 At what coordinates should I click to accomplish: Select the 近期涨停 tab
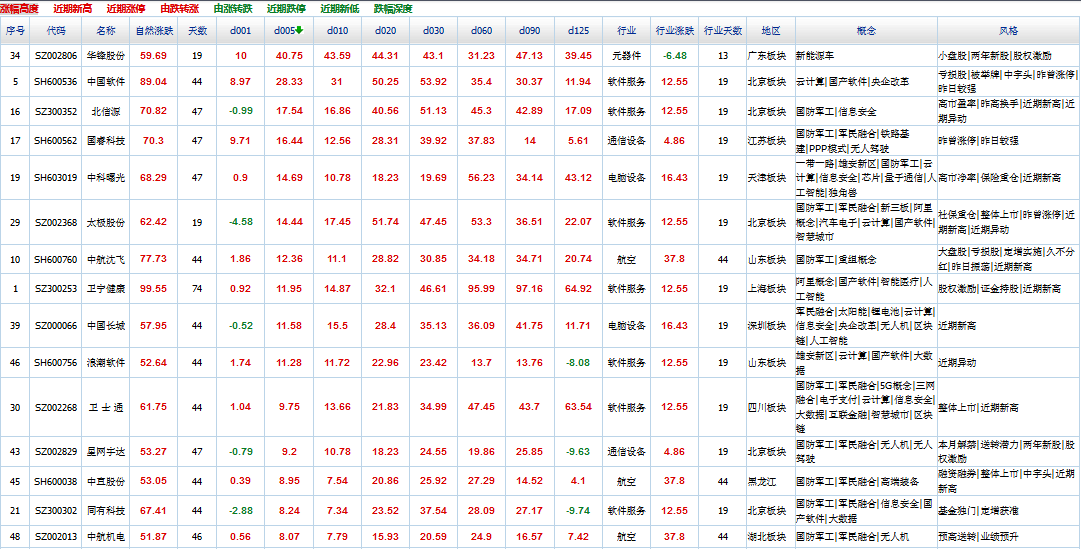[125, 9]
